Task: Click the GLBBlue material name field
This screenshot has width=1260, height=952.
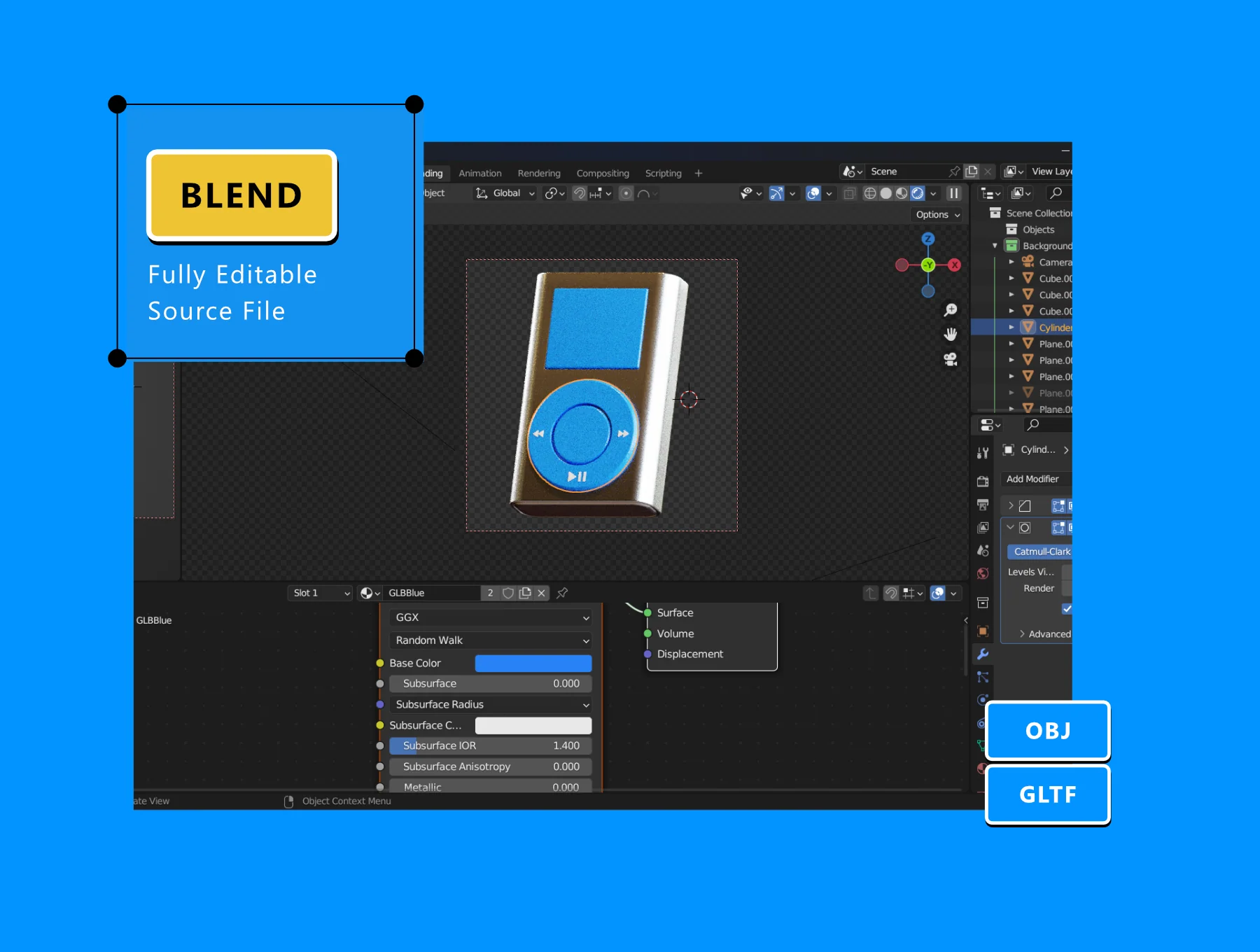Action: [433, 593]
